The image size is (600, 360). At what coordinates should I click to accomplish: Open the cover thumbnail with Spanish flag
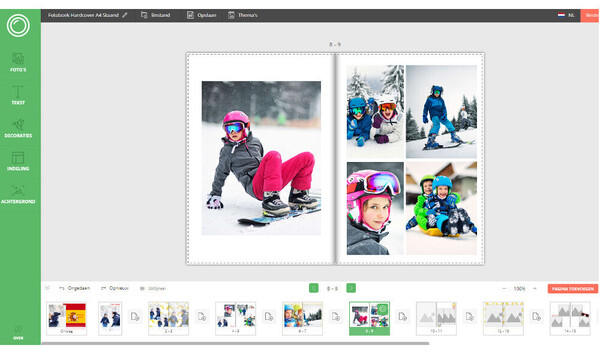67,318
